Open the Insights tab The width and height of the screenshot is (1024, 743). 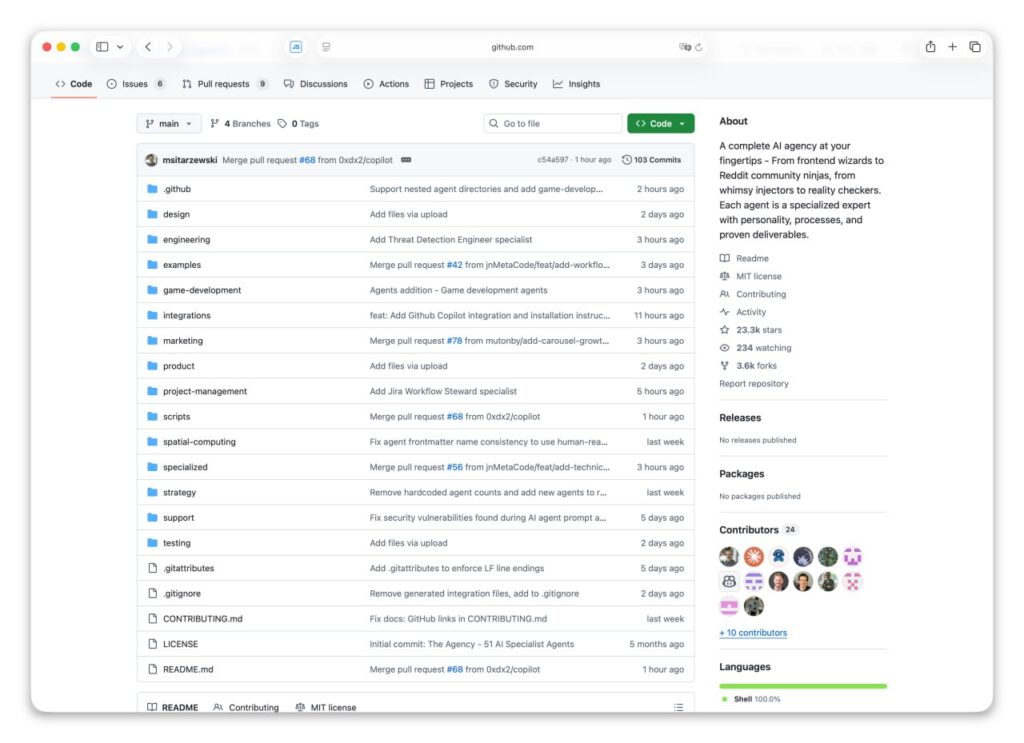pos(578,84)
